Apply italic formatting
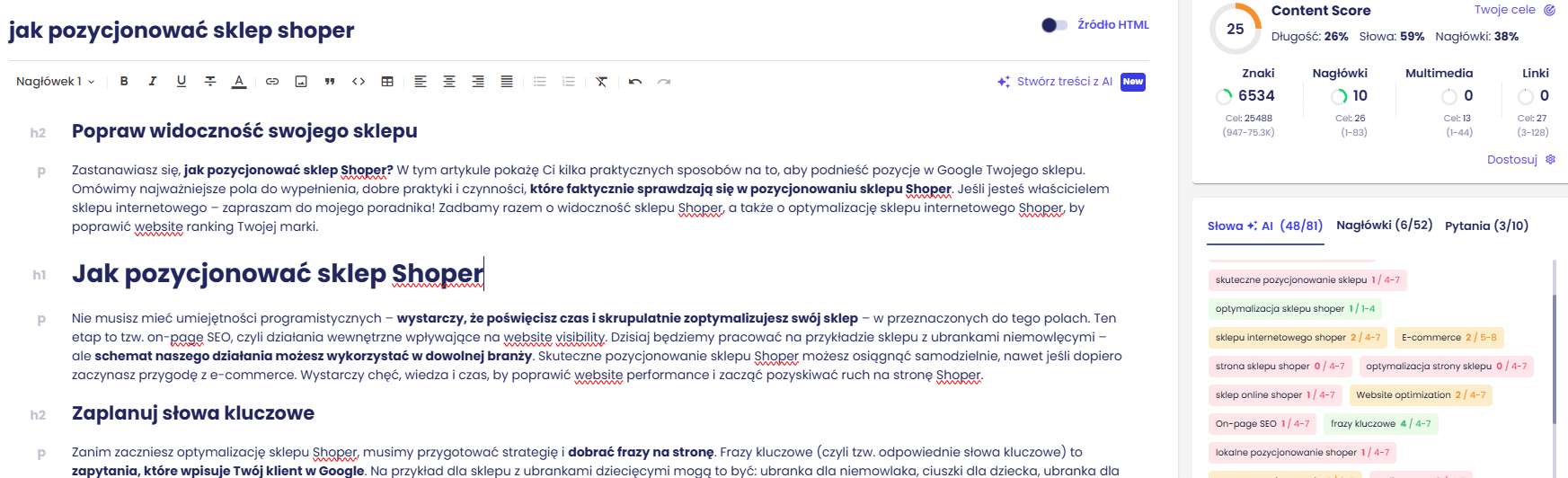 pos(153,82)
